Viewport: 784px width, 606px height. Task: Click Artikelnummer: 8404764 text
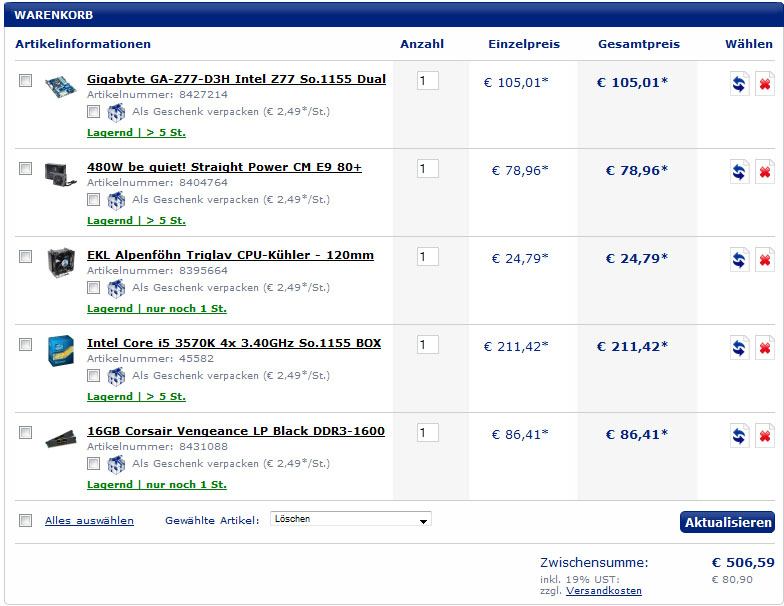pyautogui.click(x=157, y=182)
